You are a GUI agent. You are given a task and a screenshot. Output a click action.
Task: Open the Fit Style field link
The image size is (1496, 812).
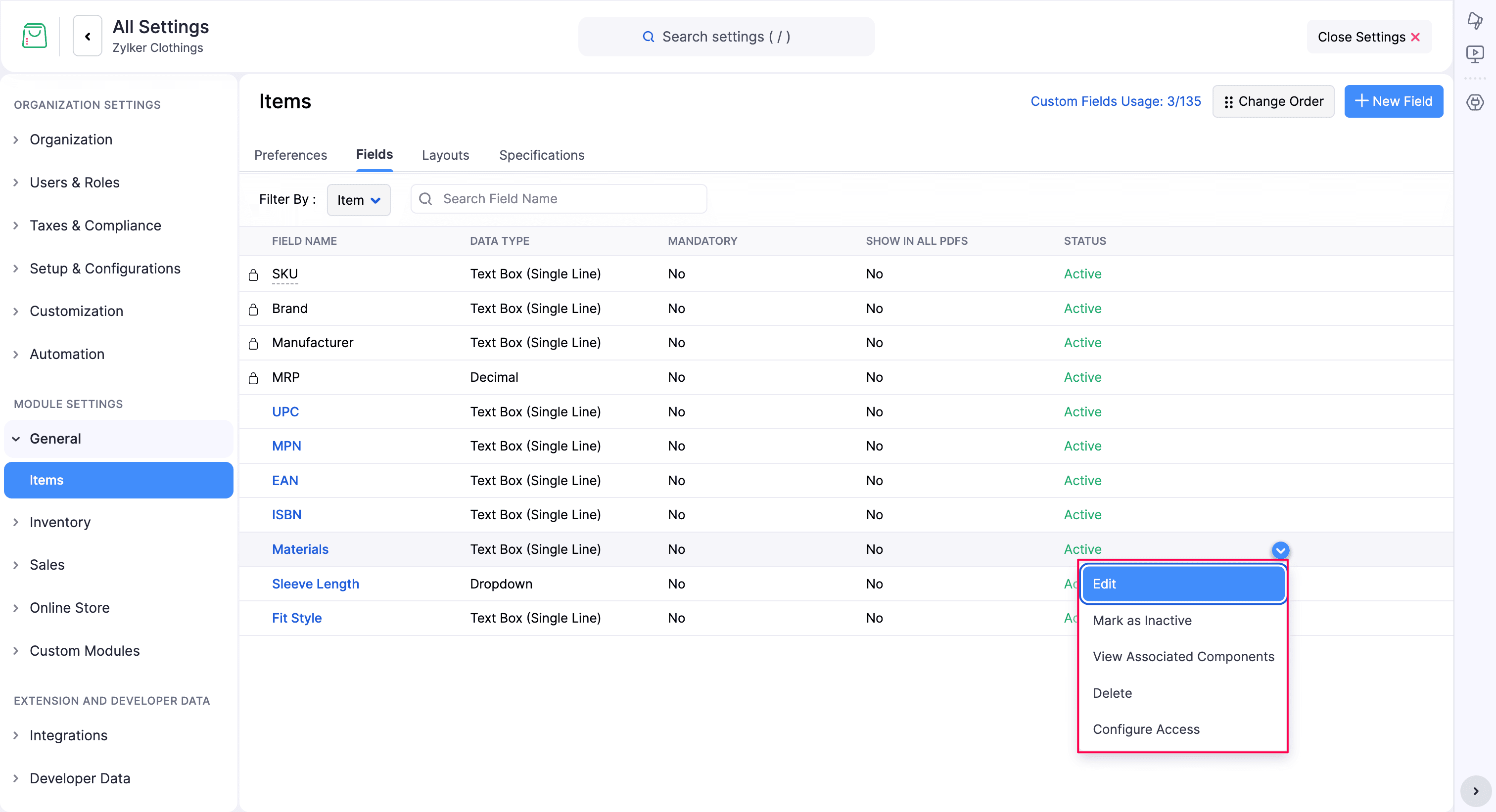click(297, 618)
